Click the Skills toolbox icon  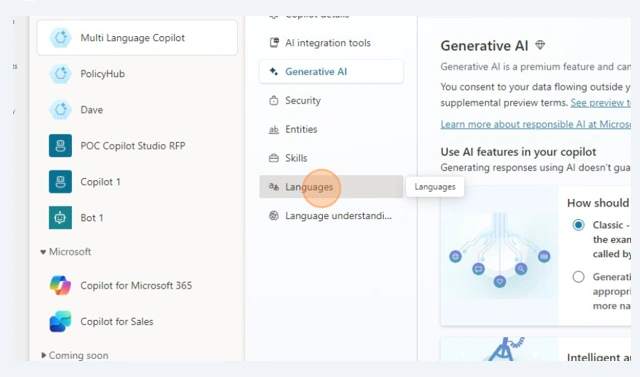coord(273,158)
